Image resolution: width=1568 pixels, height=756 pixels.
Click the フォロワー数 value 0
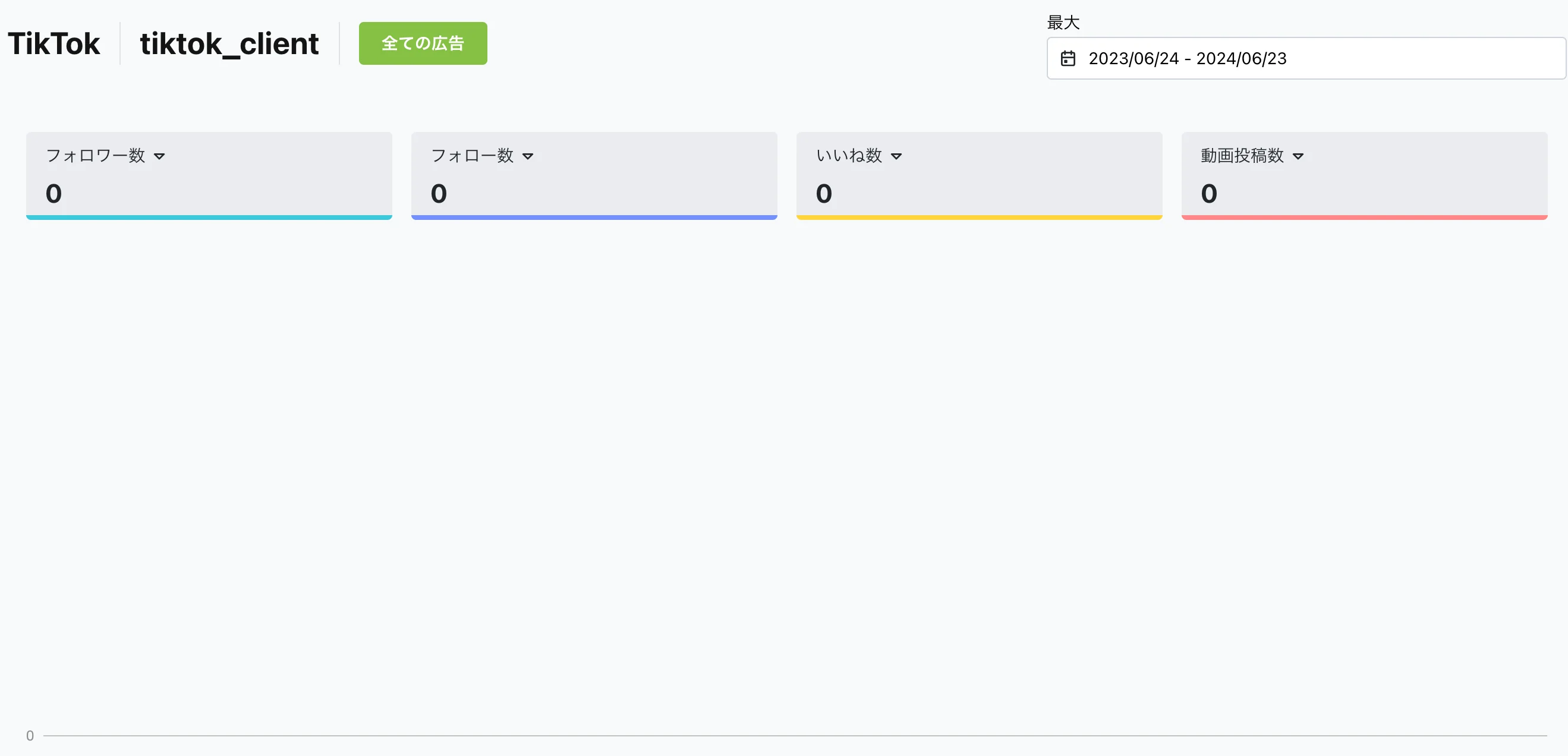click(x=53, y=194)
